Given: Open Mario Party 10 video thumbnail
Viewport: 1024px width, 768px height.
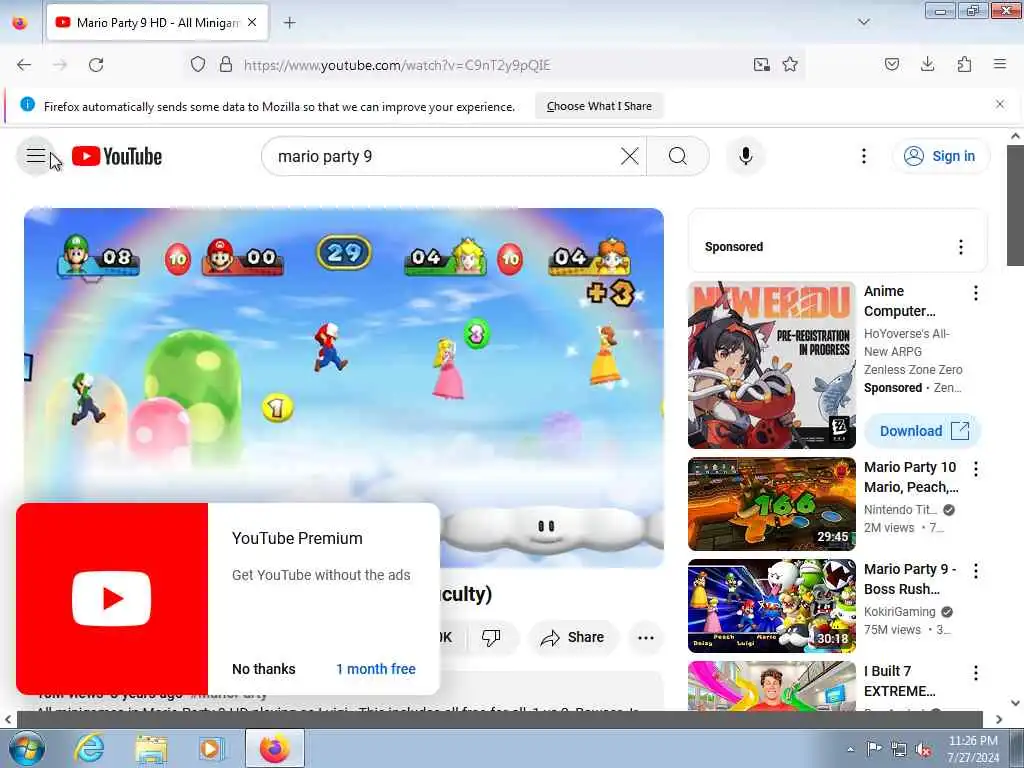Looking at the screenshot, I should (x=771, y=504).
